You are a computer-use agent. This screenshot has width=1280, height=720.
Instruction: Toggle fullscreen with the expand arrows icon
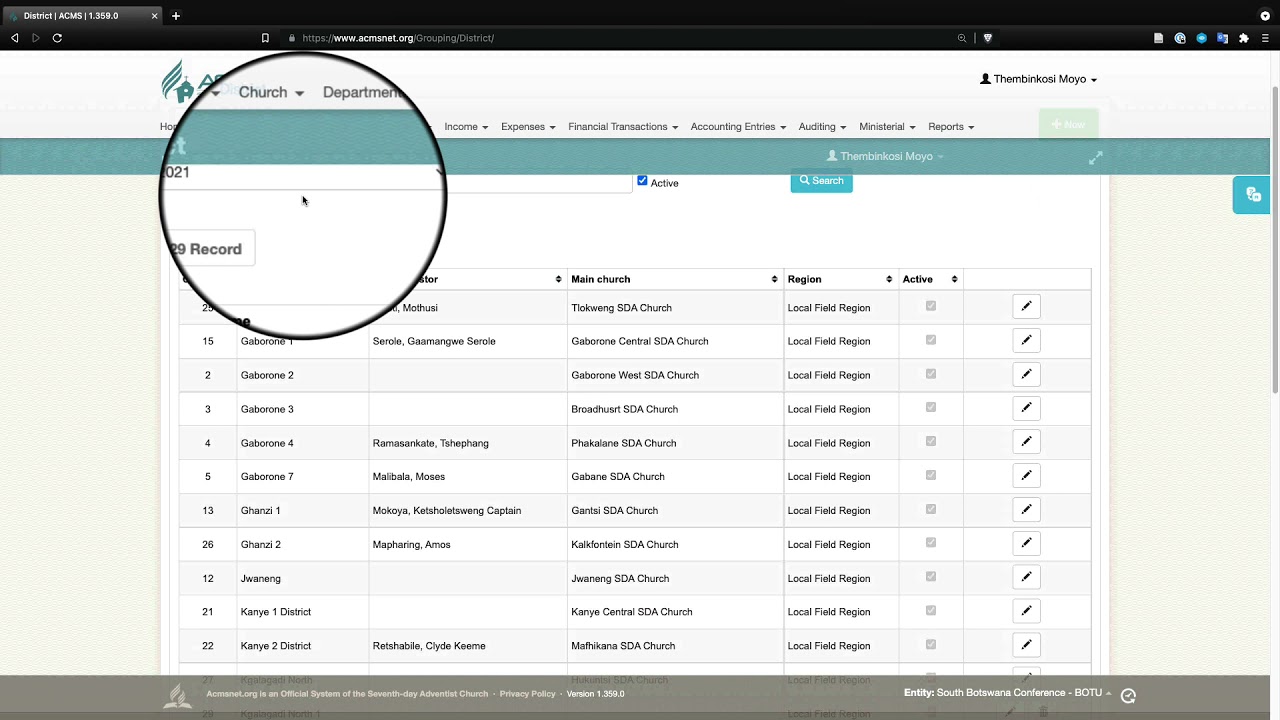(1096, 158)
